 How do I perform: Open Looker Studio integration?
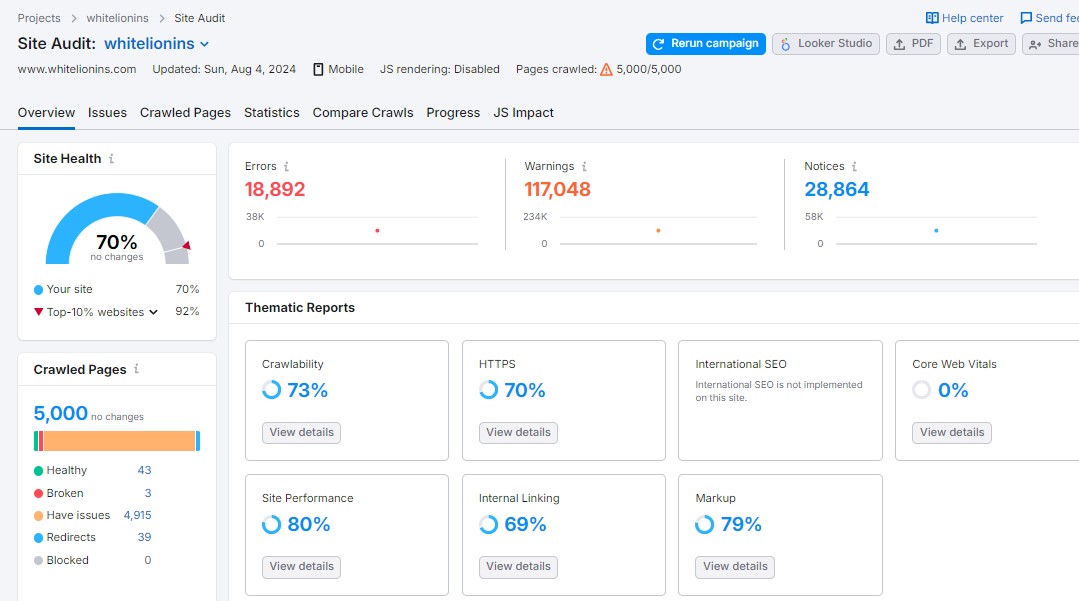[x=826, y=44]
